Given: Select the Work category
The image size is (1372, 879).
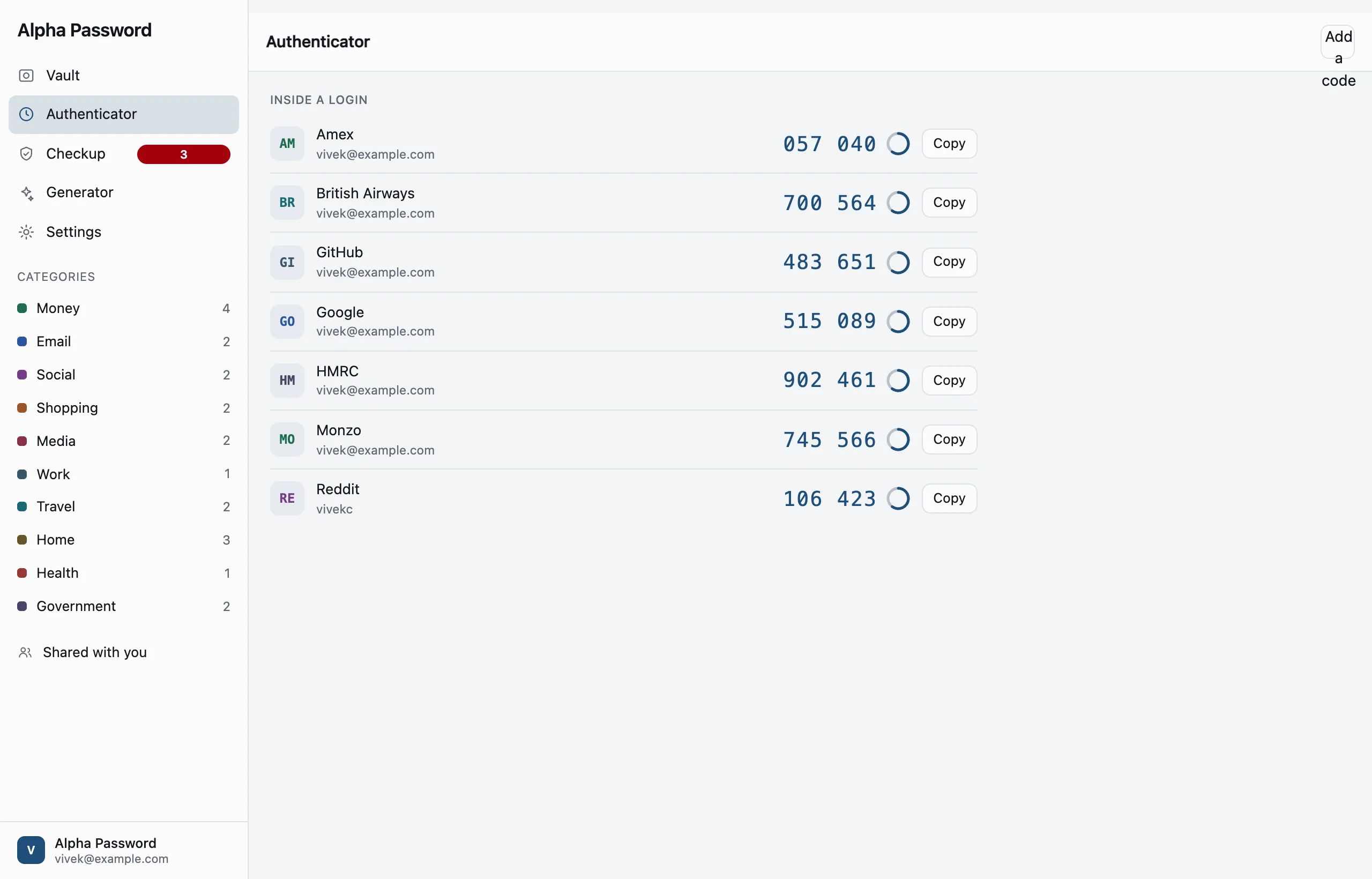Looking at the screenshot, I should [124, 474].
